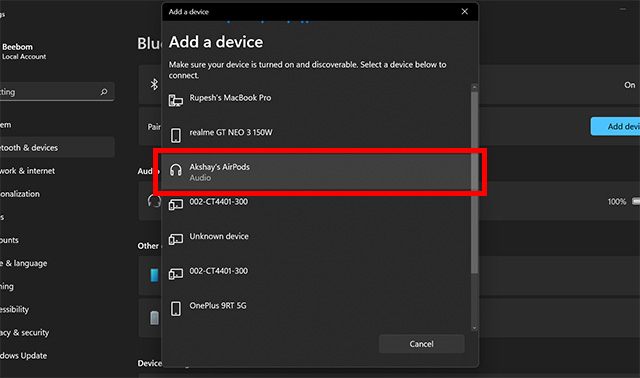This screenshot has height=378, width=640.
Task: Open Network & internet in sidebar
Action: (57, 171)
